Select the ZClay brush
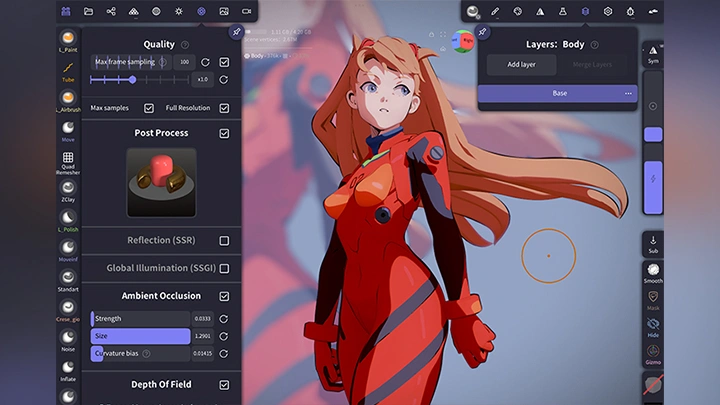This screenshot has width=720, height=405. pyautogui.click(x=68, y=191)
